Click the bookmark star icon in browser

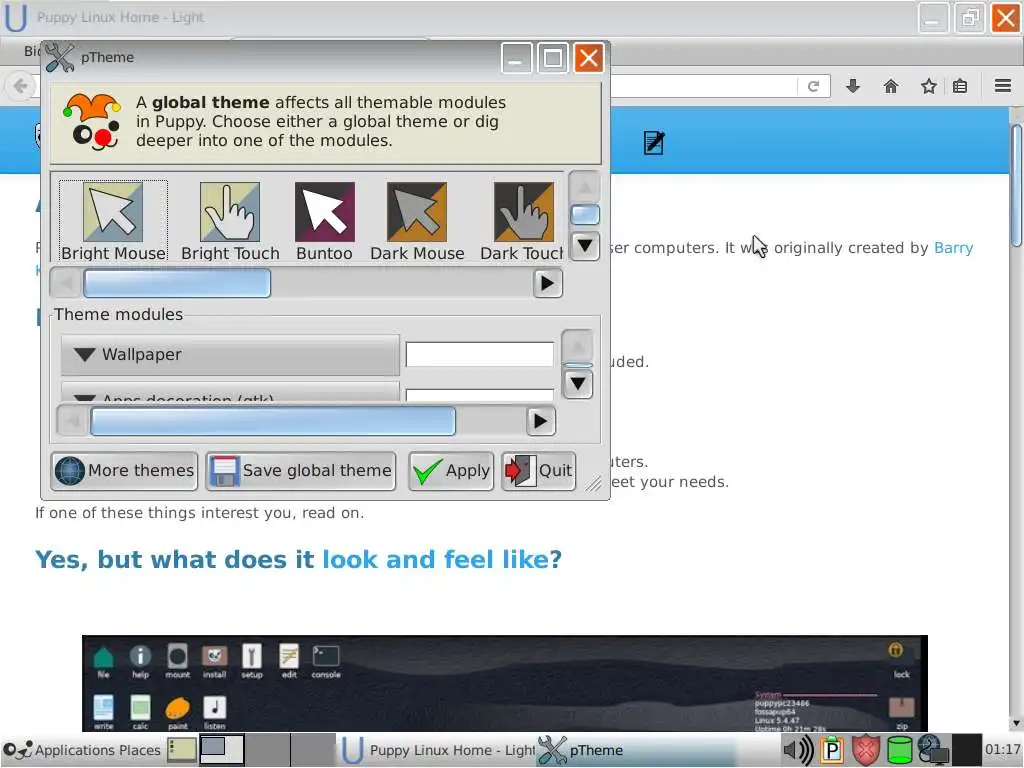tap(929, 86)
